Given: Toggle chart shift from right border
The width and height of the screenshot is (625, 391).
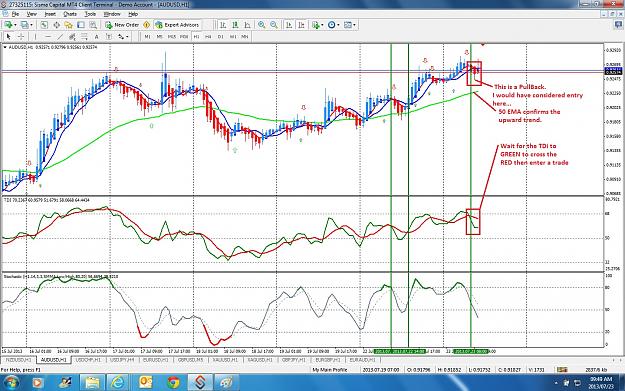Looking at the screenshot, I should tap(301, 25).
